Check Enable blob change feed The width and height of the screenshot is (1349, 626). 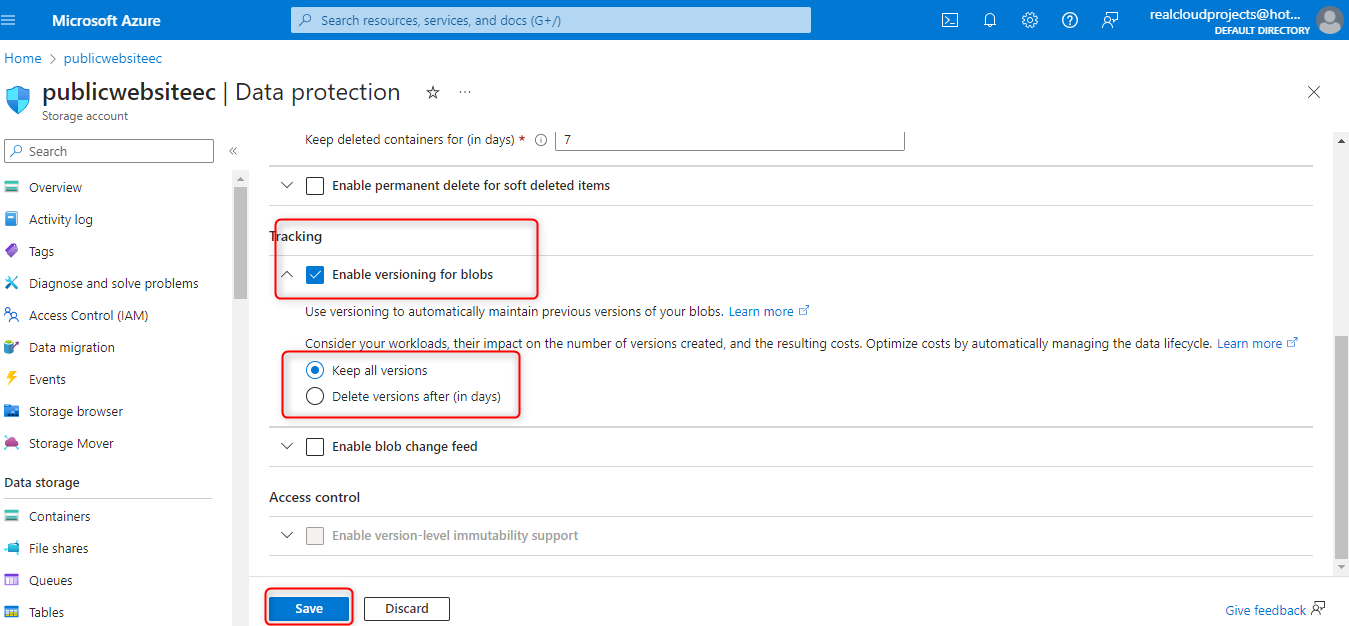point(315,447)
